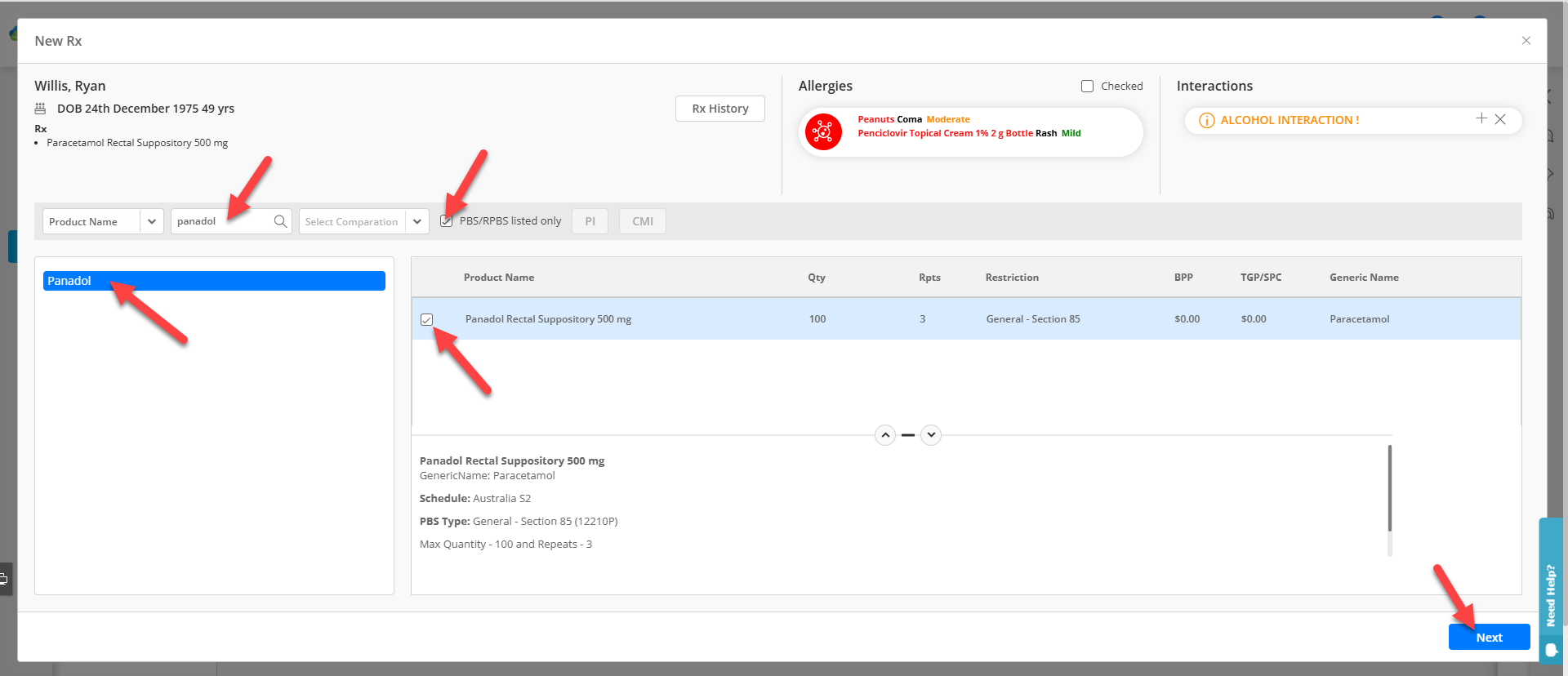
Task: Click Panadol Rectal Suppository 500 mg row name
Action: pyautogui.click(x=548, y=319)
